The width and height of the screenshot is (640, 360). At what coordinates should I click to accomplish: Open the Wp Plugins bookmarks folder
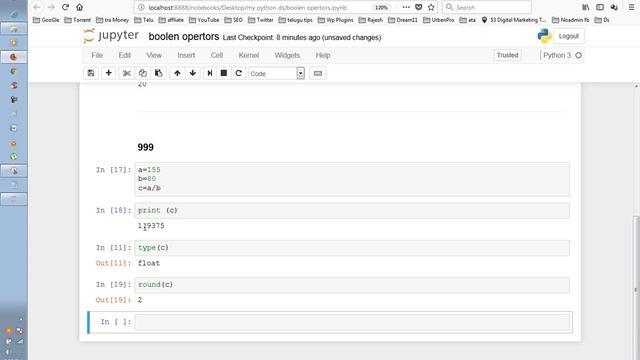click(x=336, y=20)
